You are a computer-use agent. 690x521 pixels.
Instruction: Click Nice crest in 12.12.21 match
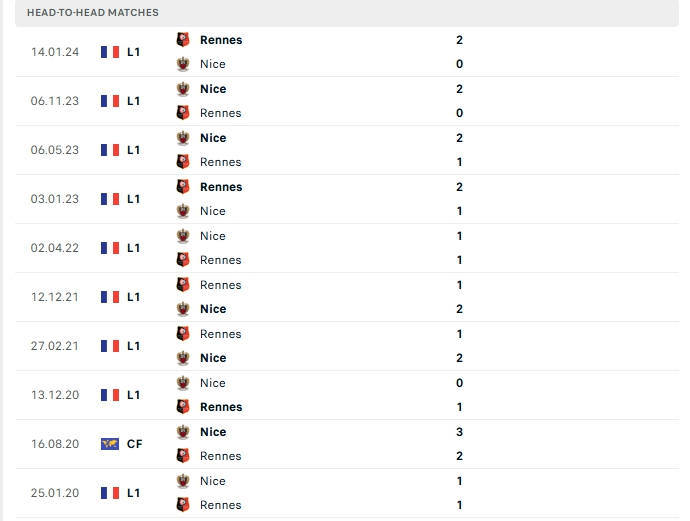pos(182,309)
